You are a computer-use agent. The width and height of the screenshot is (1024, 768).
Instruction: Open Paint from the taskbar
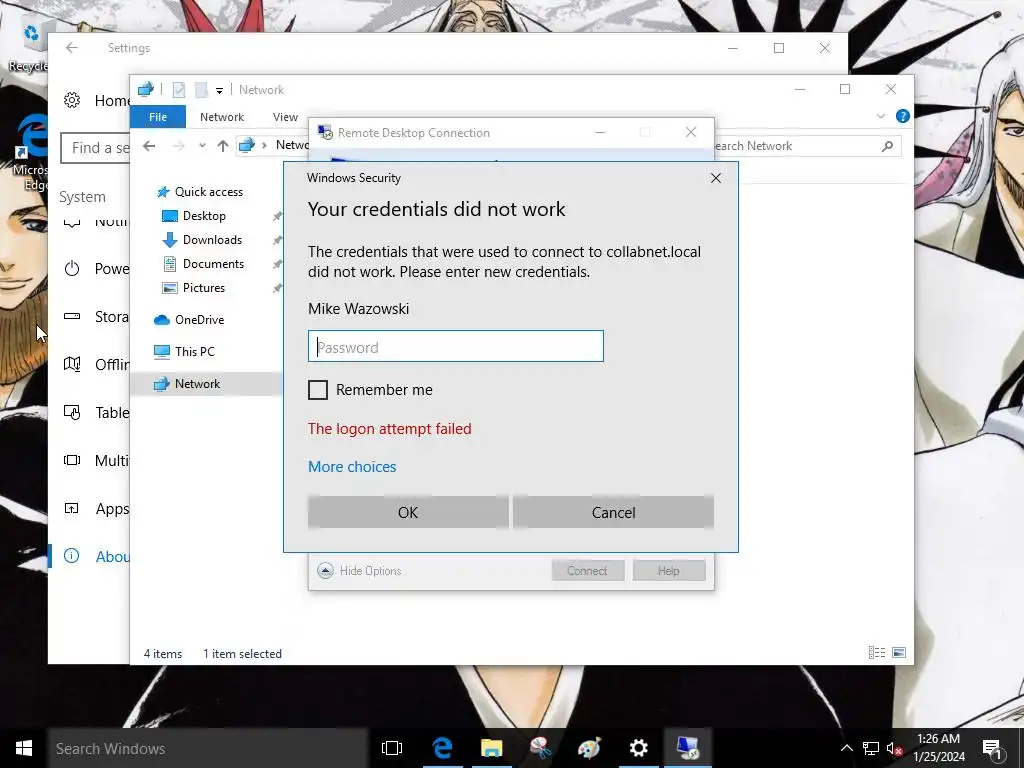589,748
